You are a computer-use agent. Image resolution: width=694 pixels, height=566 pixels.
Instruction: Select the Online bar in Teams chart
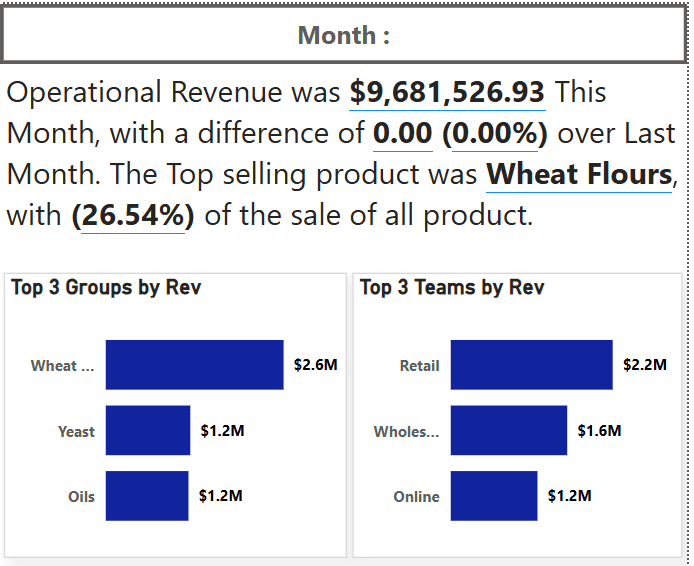pos(493,496)
